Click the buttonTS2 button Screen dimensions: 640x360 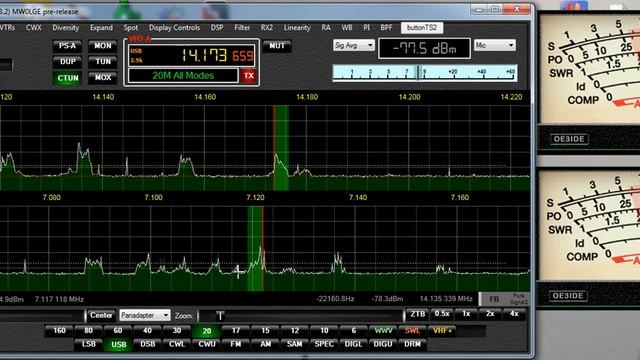coord(422,28)
